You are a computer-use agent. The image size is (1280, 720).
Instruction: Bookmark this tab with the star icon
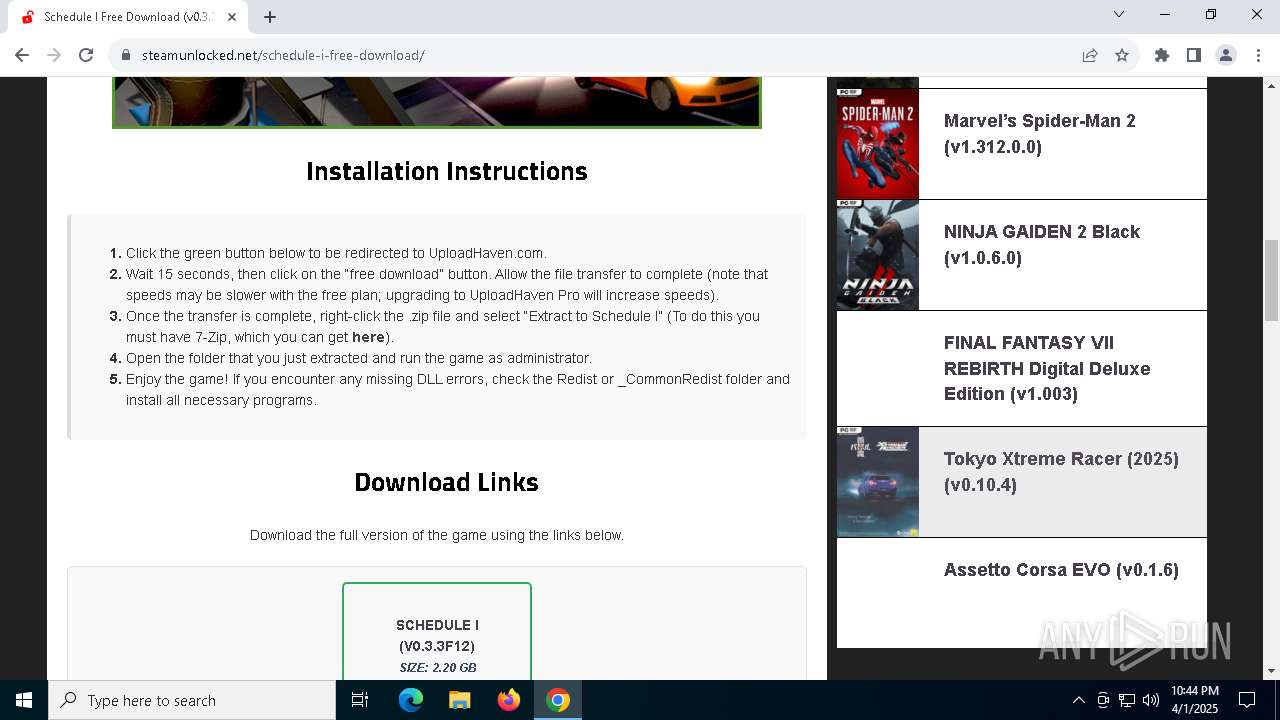[1122, 55]
